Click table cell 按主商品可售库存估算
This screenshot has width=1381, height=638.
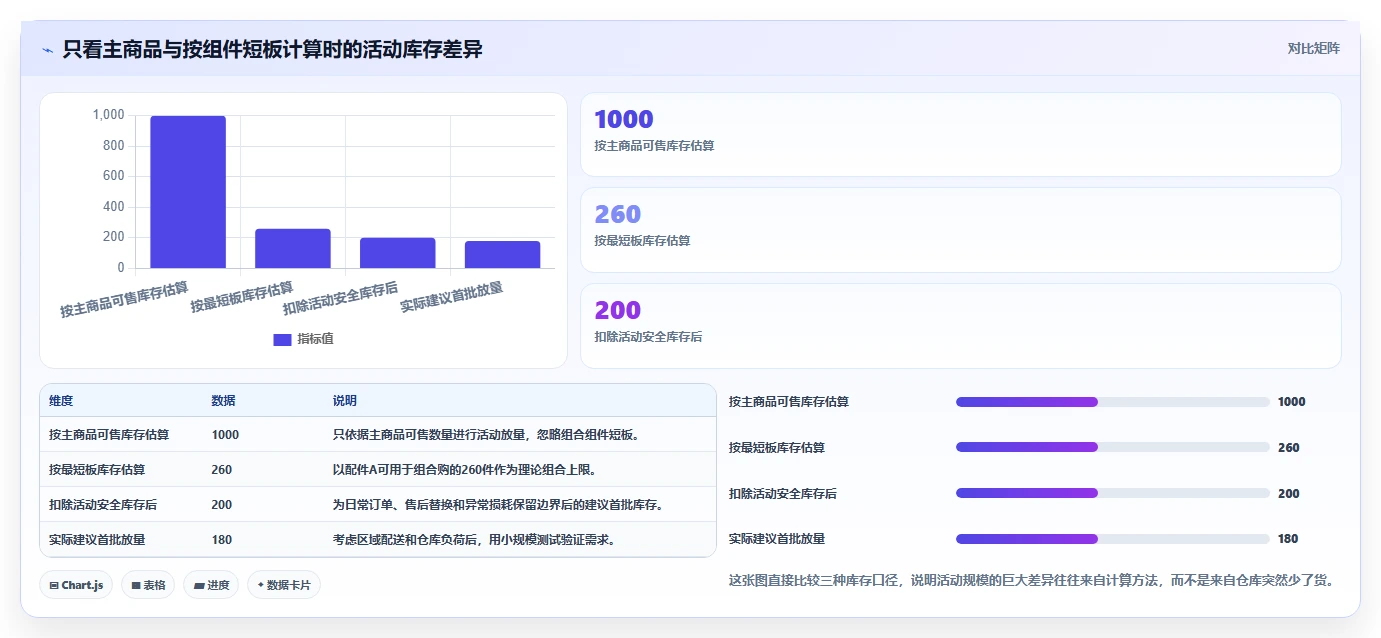click(x=109, y=435)
